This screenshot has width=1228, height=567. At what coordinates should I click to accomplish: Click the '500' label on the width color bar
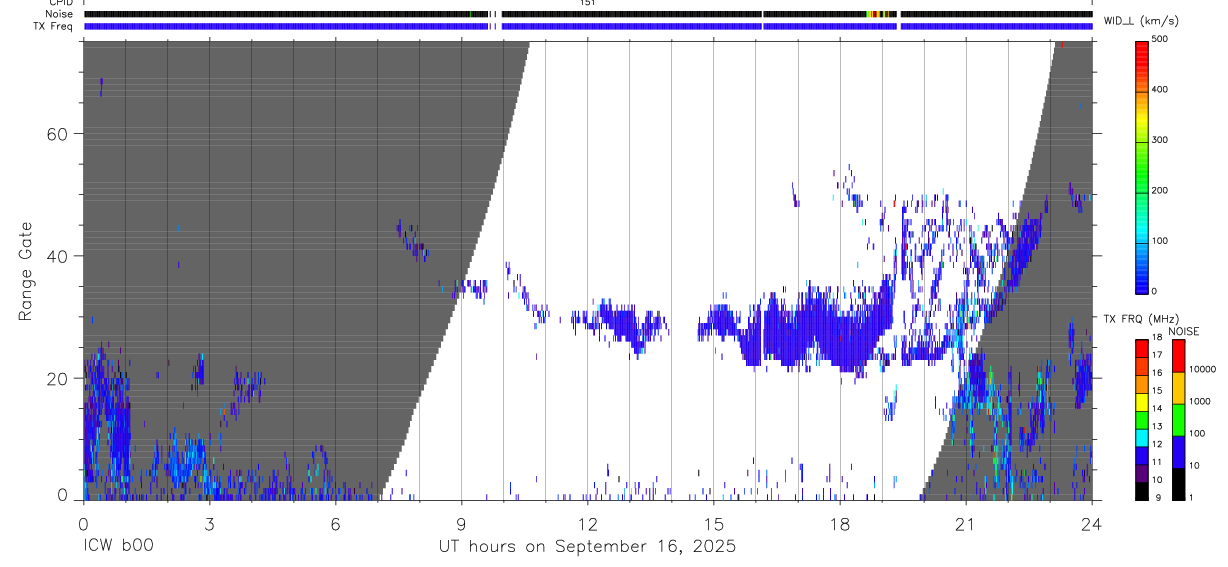click(x=1160, y=39)
